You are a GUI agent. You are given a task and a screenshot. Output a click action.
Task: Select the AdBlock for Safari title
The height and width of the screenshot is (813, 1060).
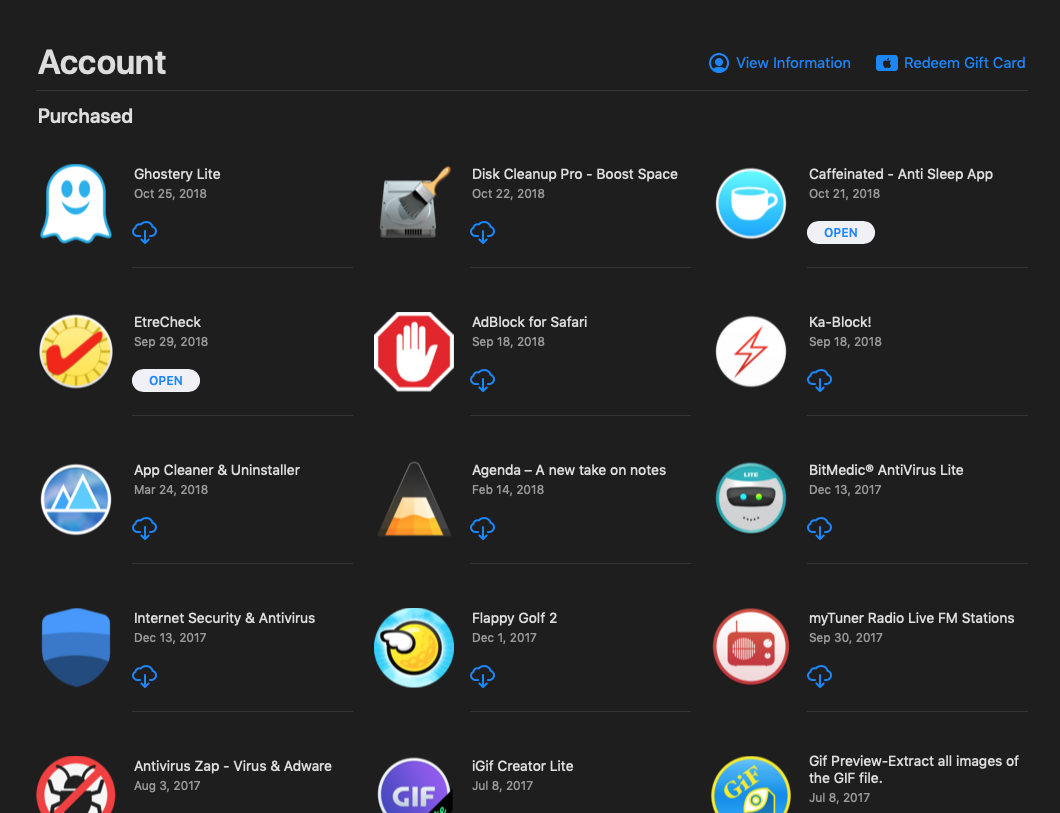(529, 322)
